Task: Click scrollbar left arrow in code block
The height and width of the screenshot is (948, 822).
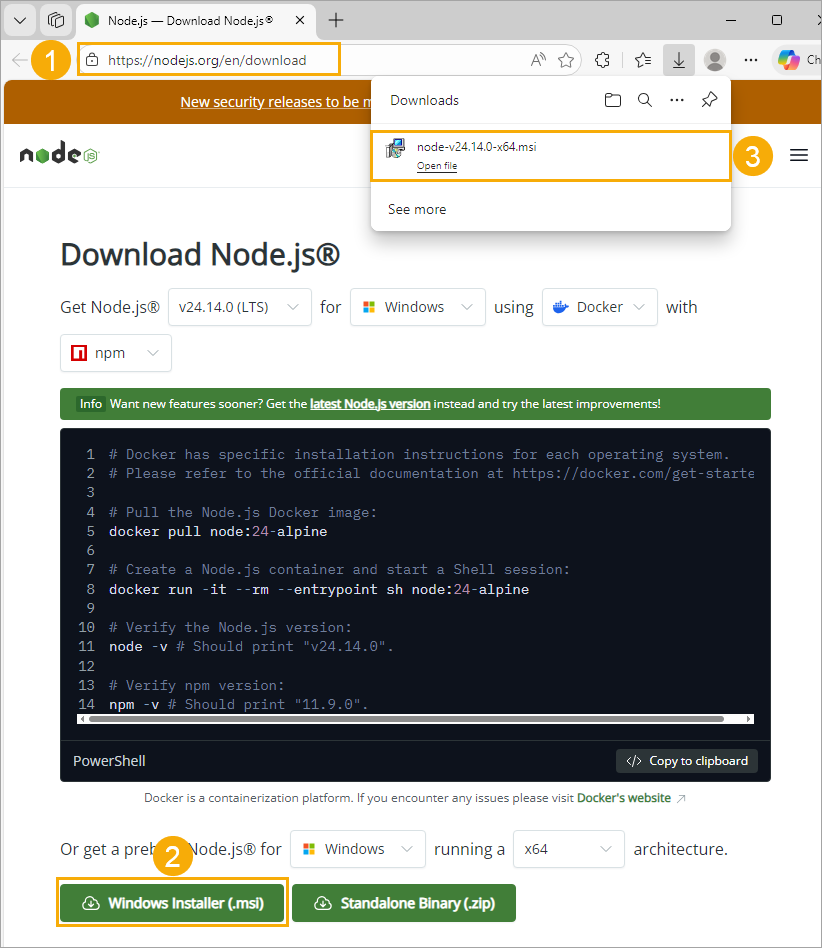Action: pos(81,719)
